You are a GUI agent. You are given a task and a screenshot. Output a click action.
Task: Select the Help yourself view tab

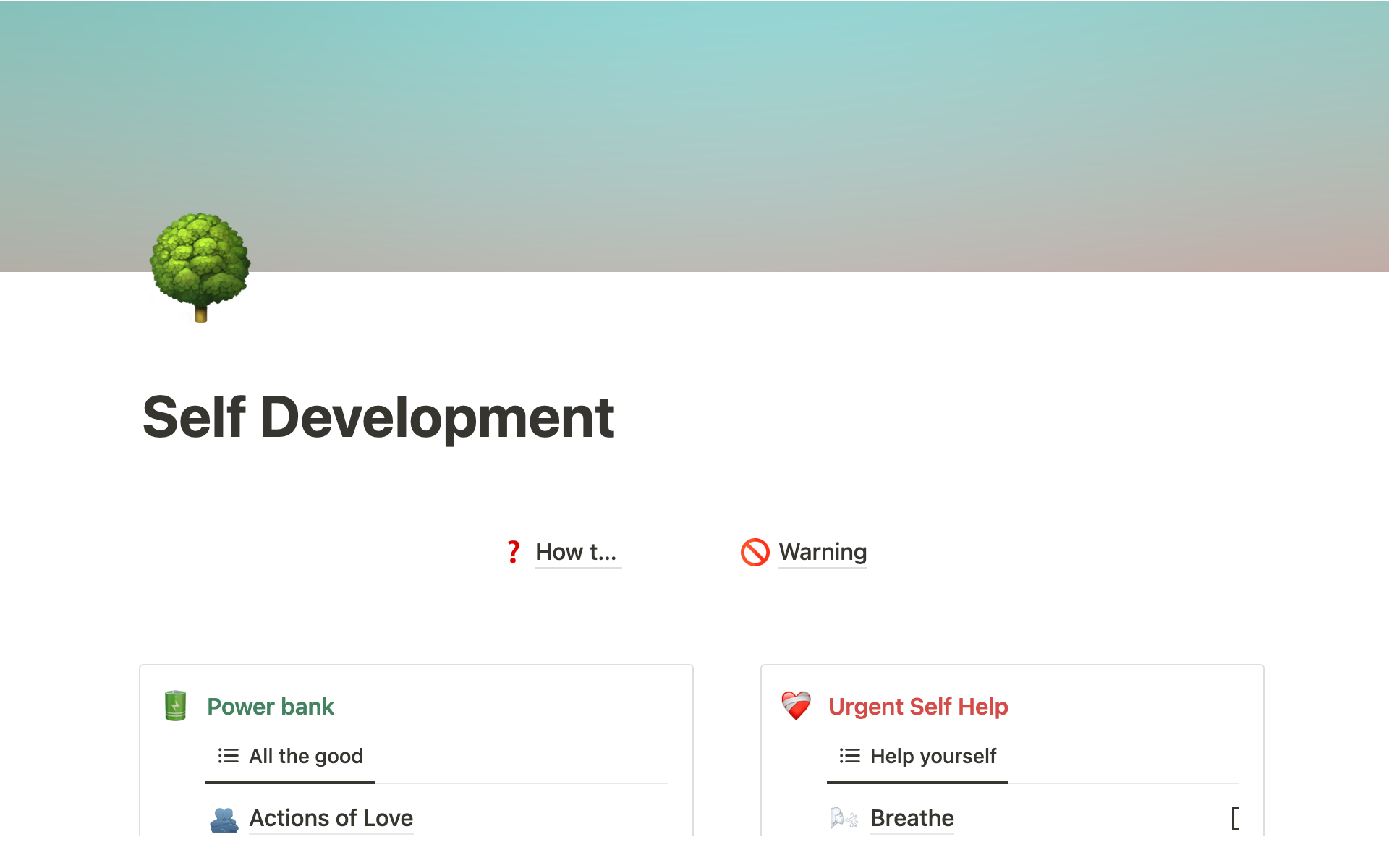(917, 756)
